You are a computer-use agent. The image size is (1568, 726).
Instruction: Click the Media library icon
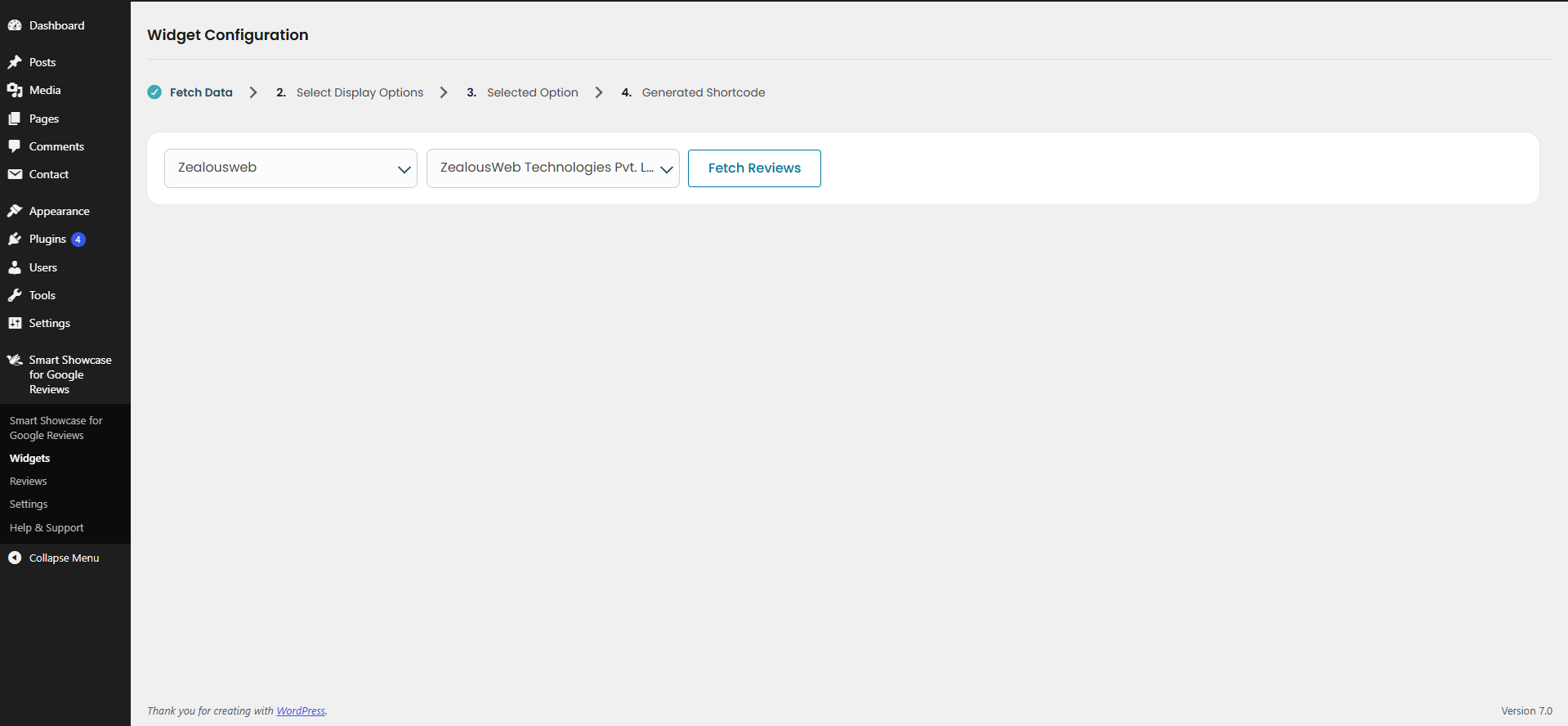(15, 90)
